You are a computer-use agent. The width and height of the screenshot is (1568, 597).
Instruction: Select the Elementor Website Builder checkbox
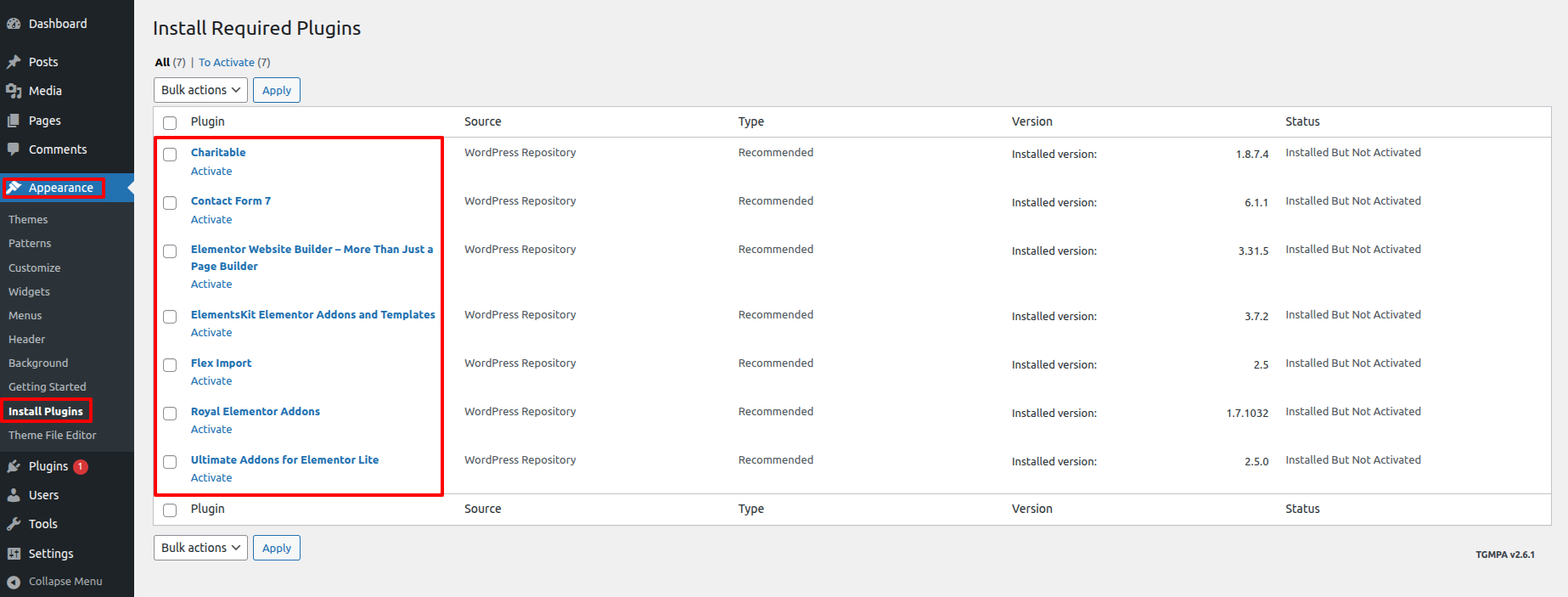tap(170, 251)
